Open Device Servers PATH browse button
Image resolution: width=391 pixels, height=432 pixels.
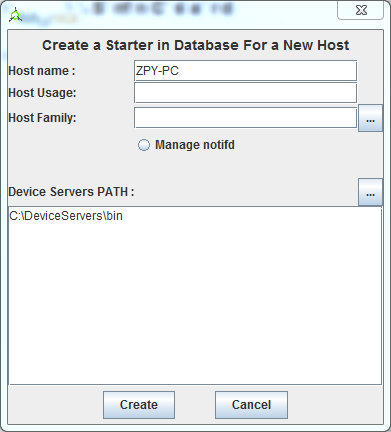(370, 192)
